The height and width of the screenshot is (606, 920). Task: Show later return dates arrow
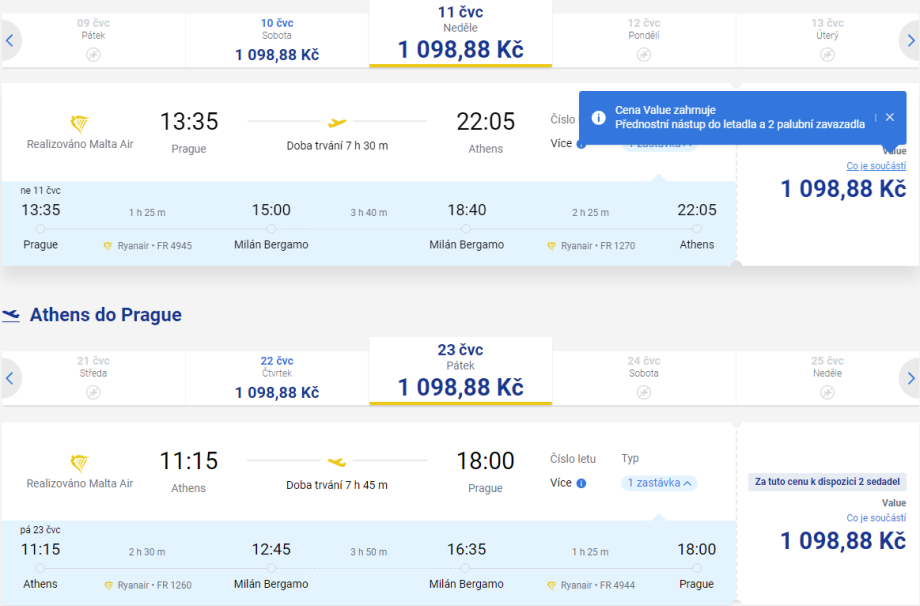click(x=910, y=378)
